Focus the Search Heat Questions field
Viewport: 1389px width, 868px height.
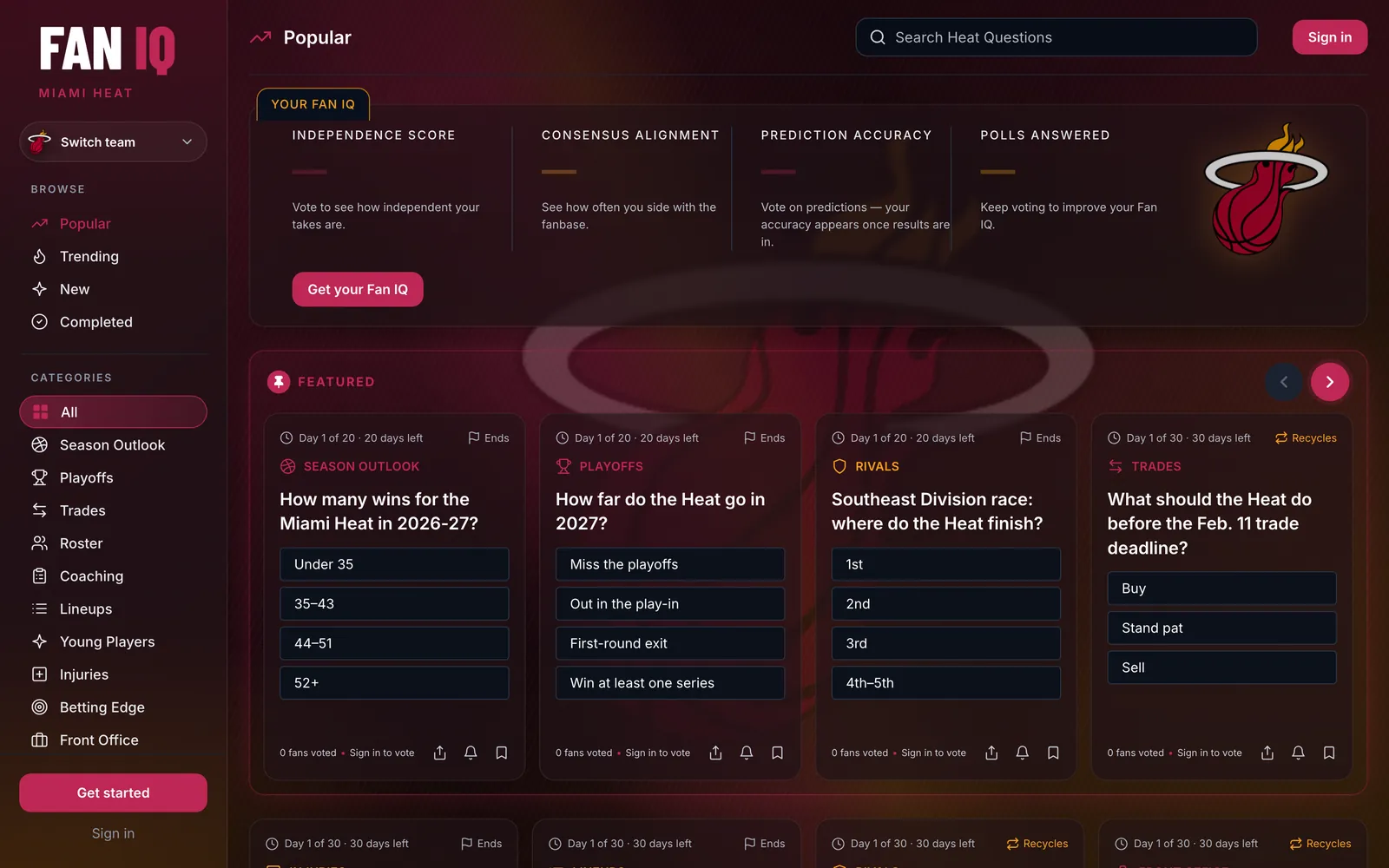point(1057,37)
